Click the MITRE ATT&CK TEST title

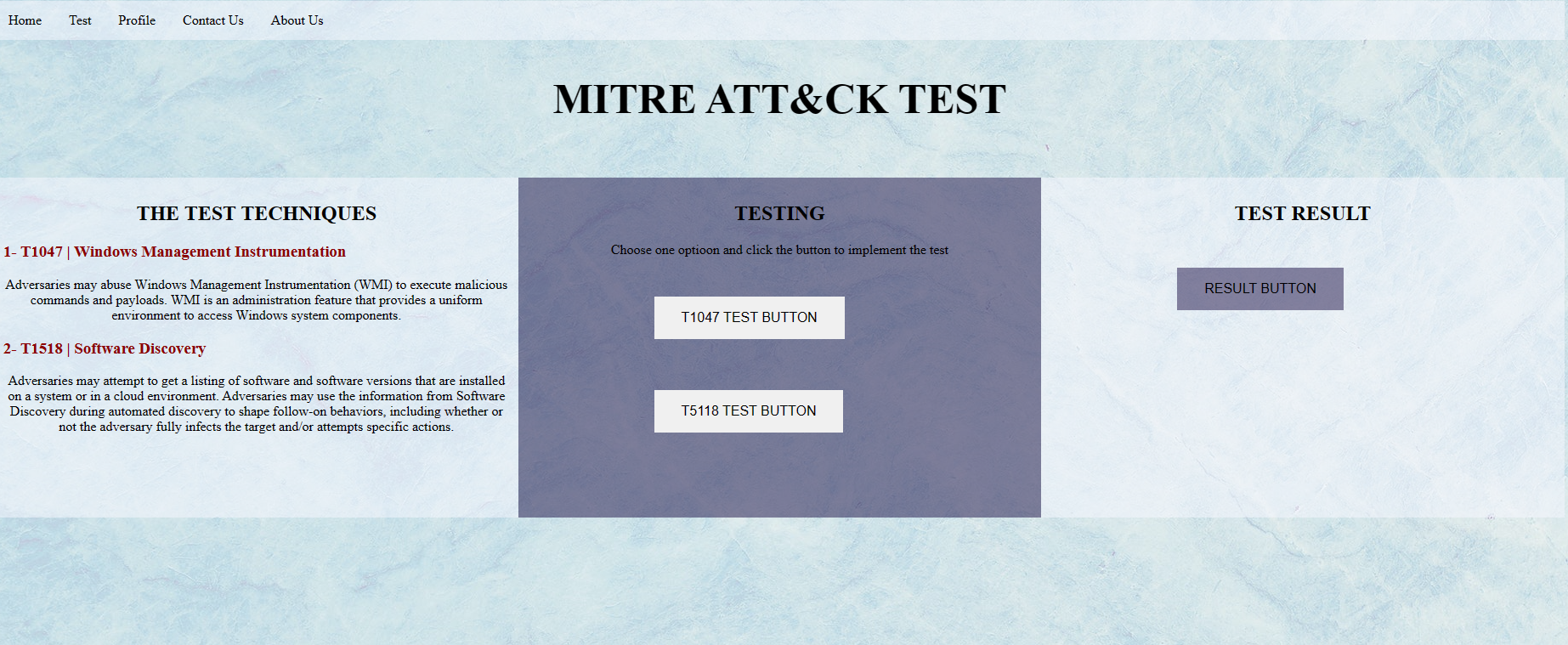pos(779,99)
